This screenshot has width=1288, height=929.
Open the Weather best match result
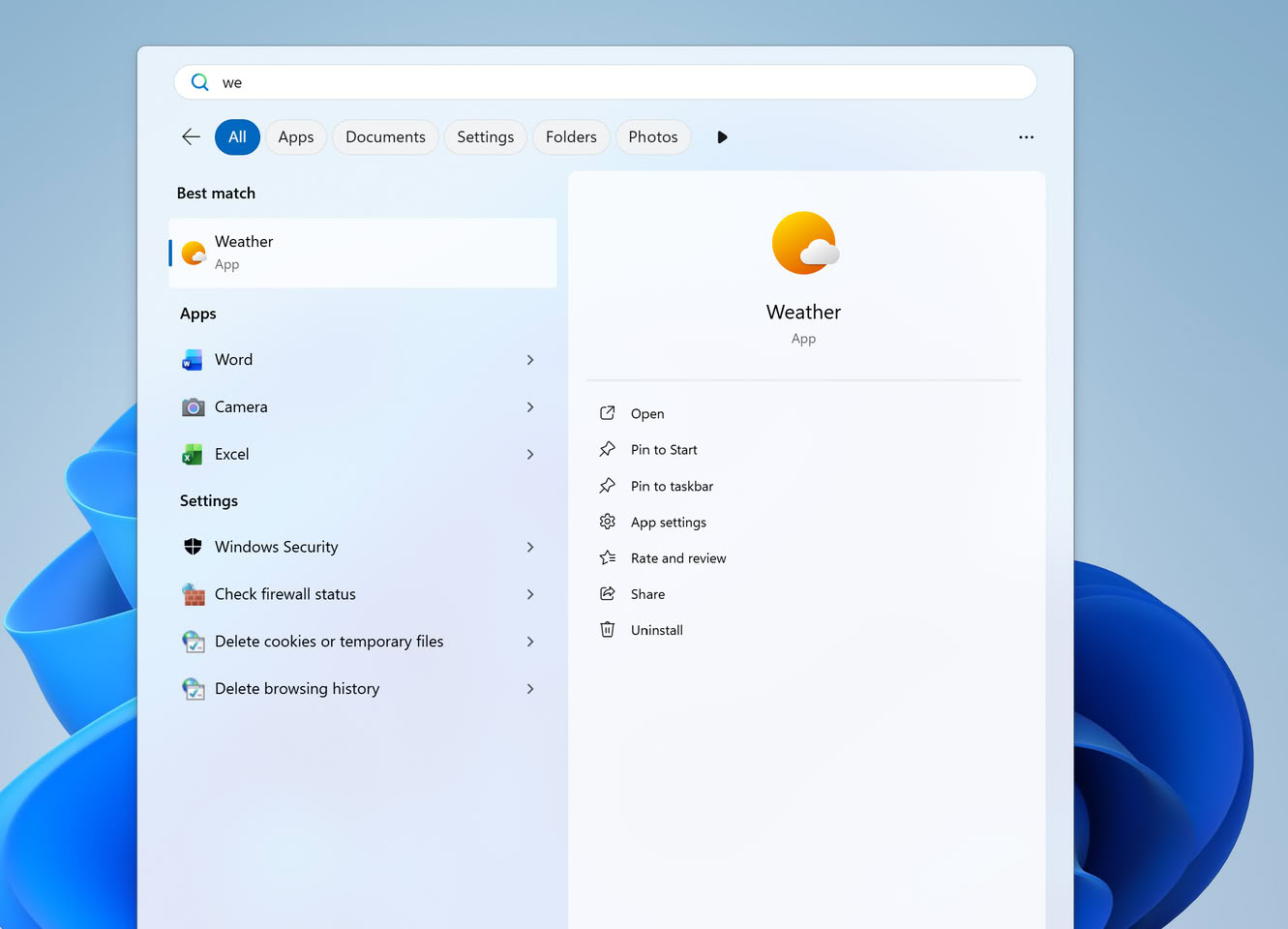(x=363, y=253)
